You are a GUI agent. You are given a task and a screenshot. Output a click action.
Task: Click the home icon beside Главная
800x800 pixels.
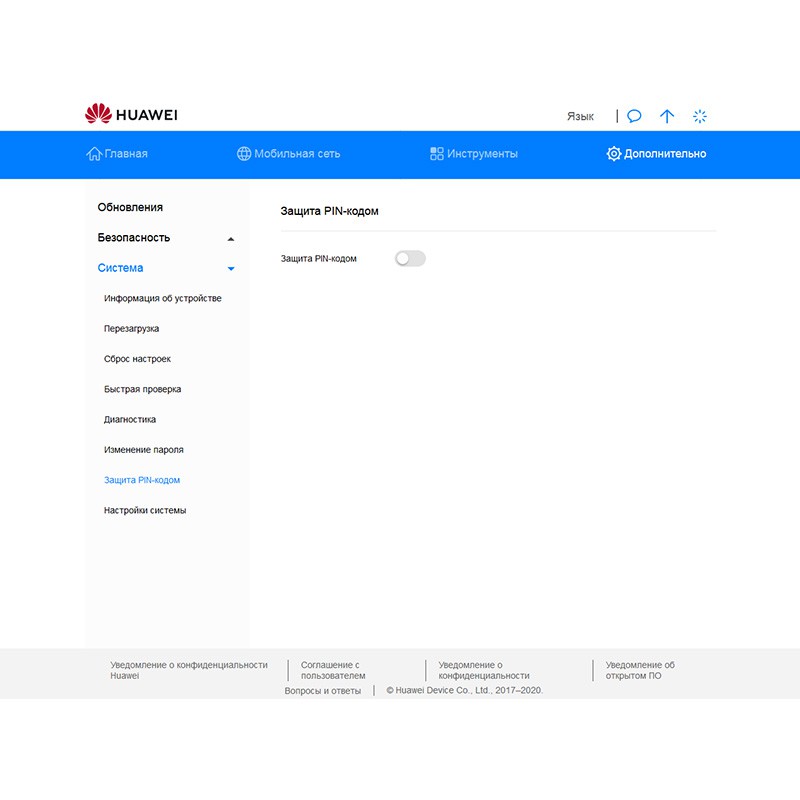[x=94, y=154]
